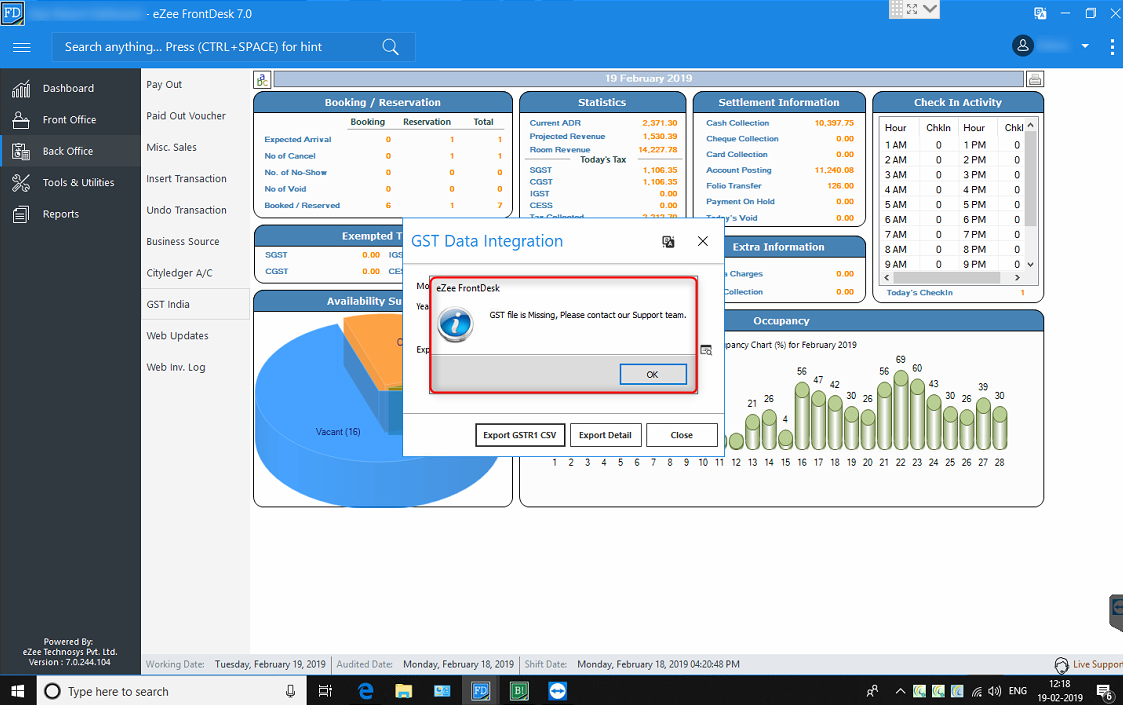Click the Tools & Utilities wrench icon

(x=21, y=183)
